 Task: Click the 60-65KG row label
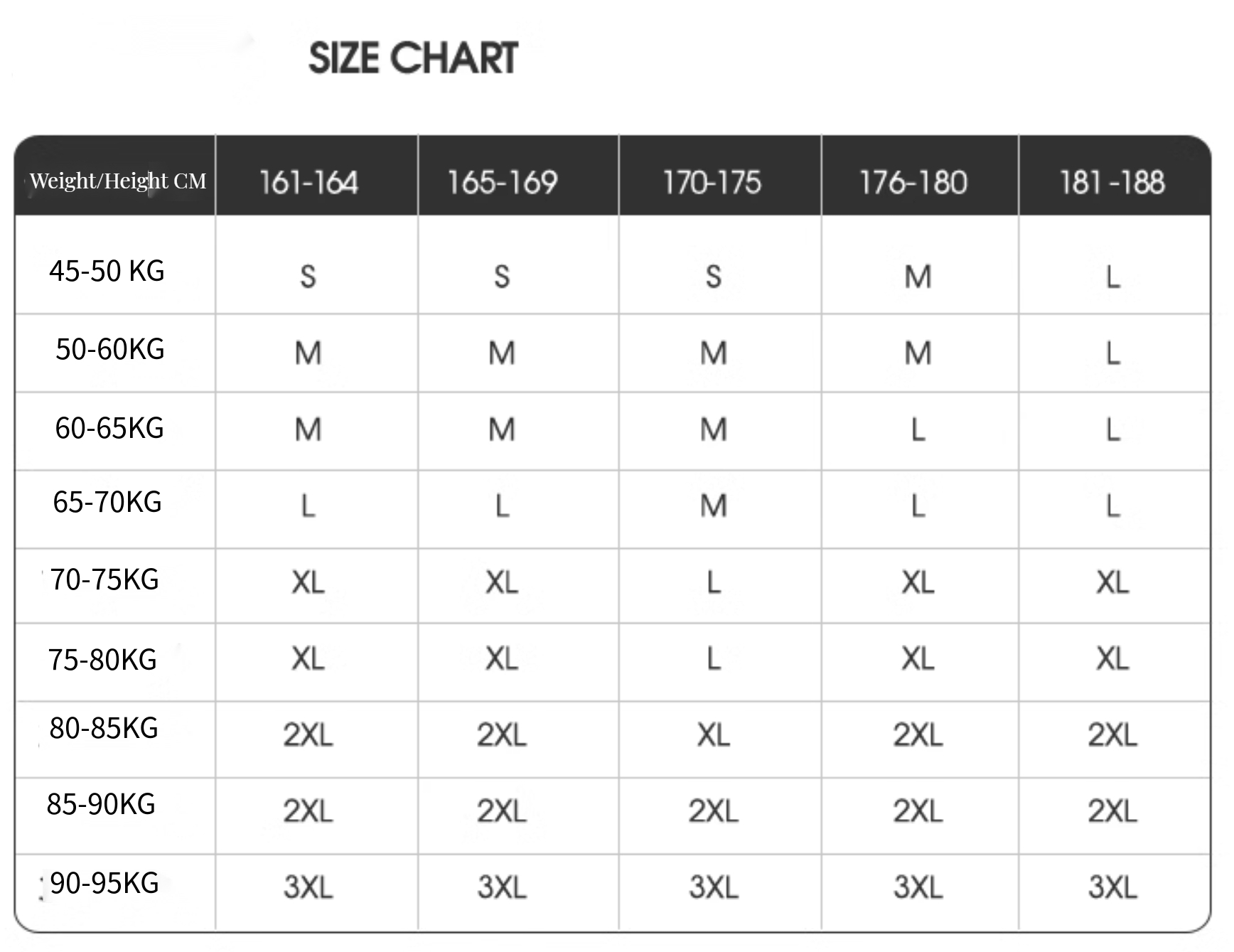pyautogui.click(x=109, y=428)
